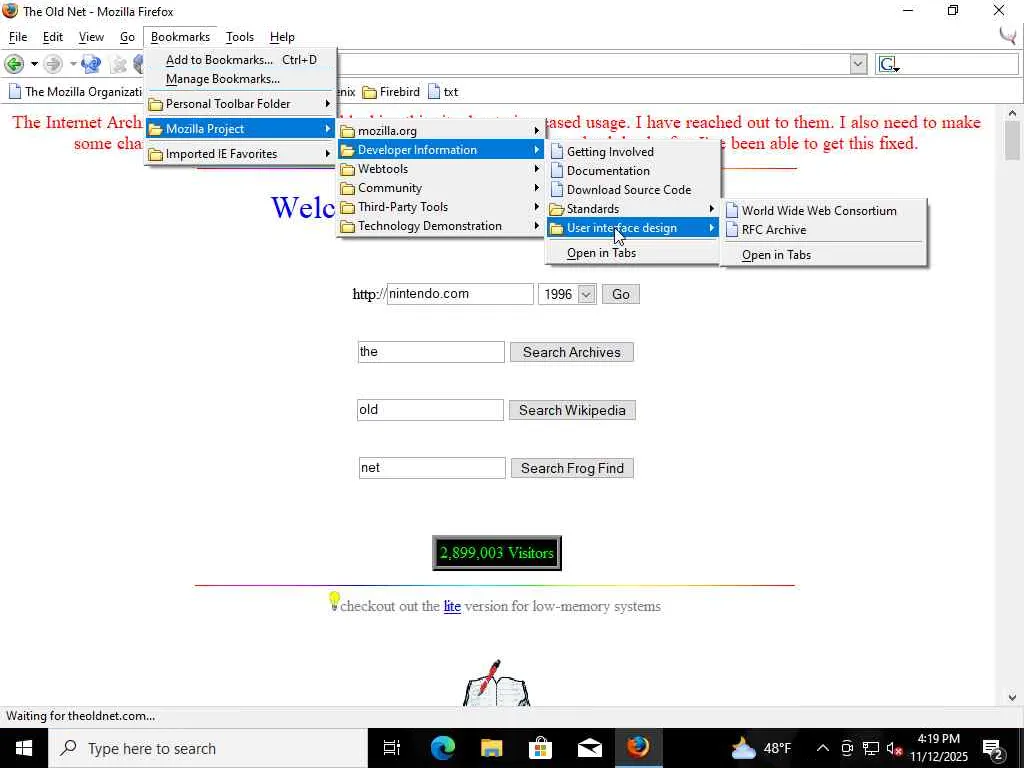Open the Windows Start menu

24,748
